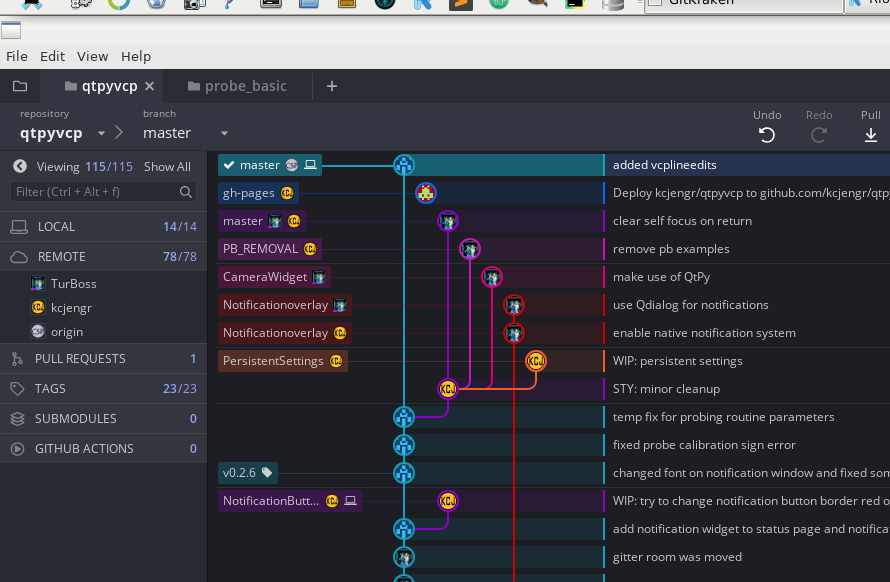
Task: Select commit 'make use of QtPy'
Action: 661,277
